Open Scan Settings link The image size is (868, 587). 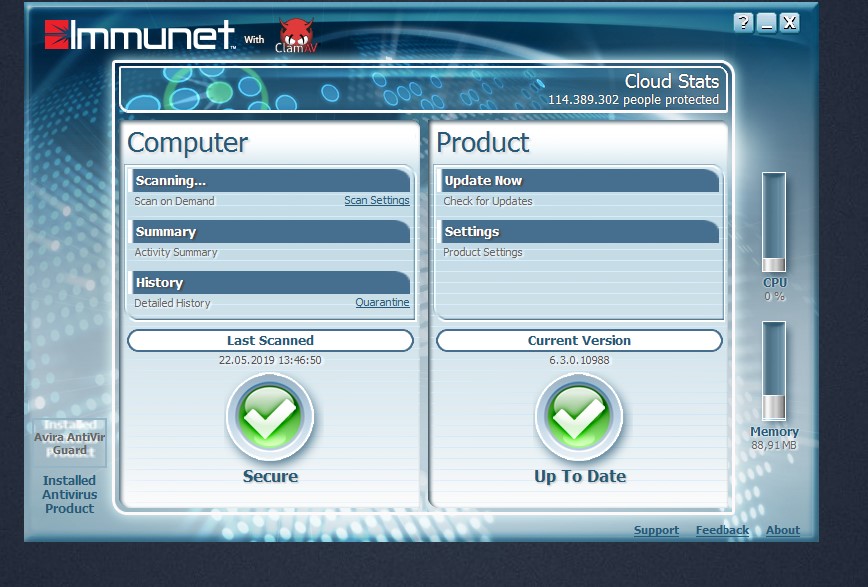point(377,200)
